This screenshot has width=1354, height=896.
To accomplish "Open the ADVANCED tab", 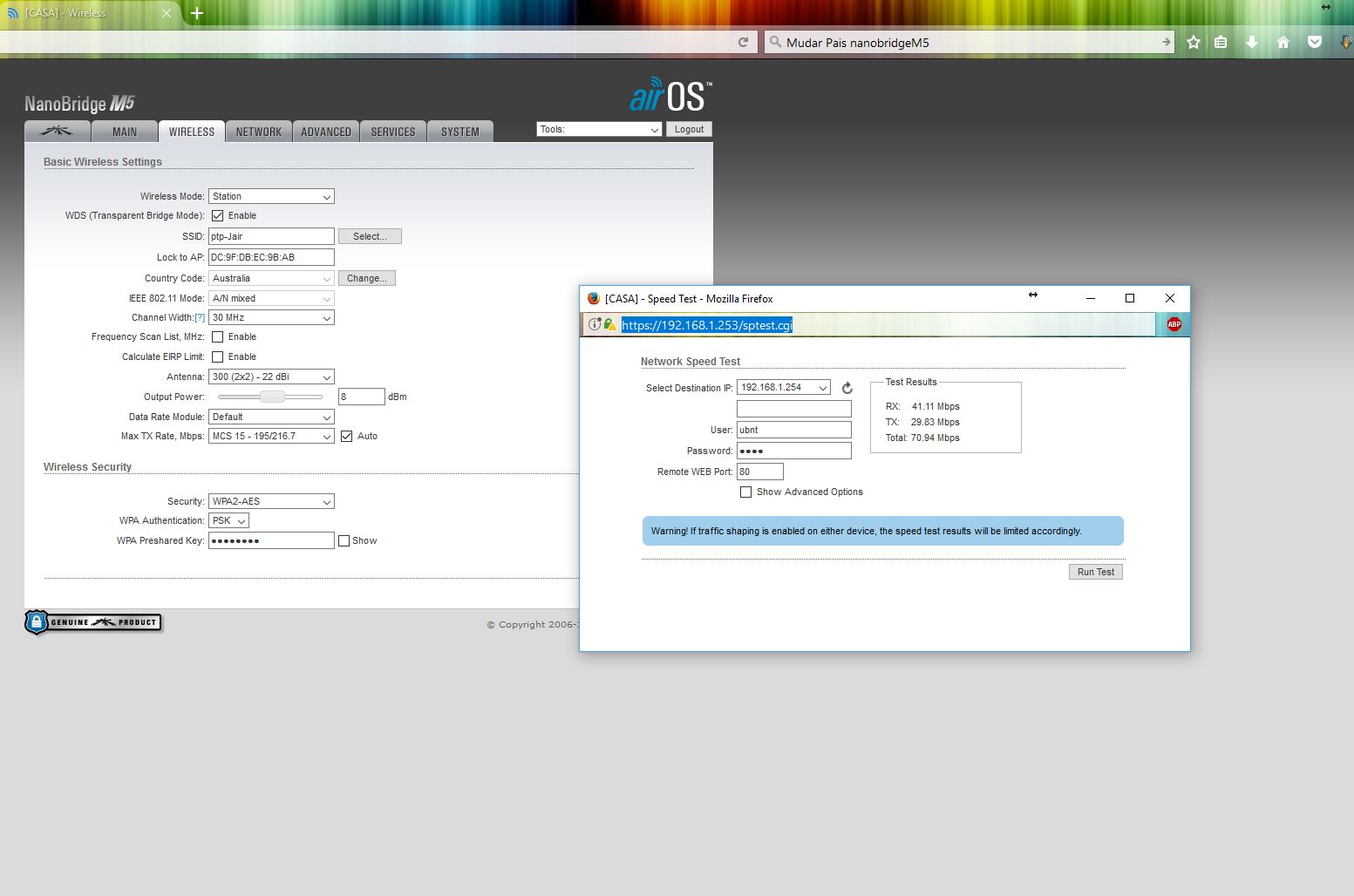I will (326, 132).
